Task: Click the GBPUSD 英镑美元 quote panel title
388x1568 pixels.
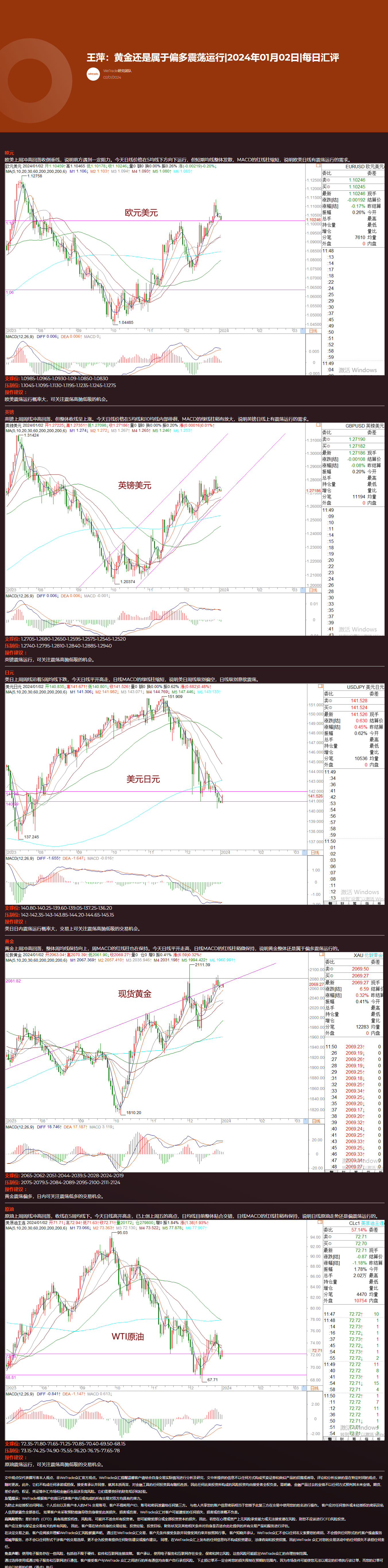Action: pos(364,426)
